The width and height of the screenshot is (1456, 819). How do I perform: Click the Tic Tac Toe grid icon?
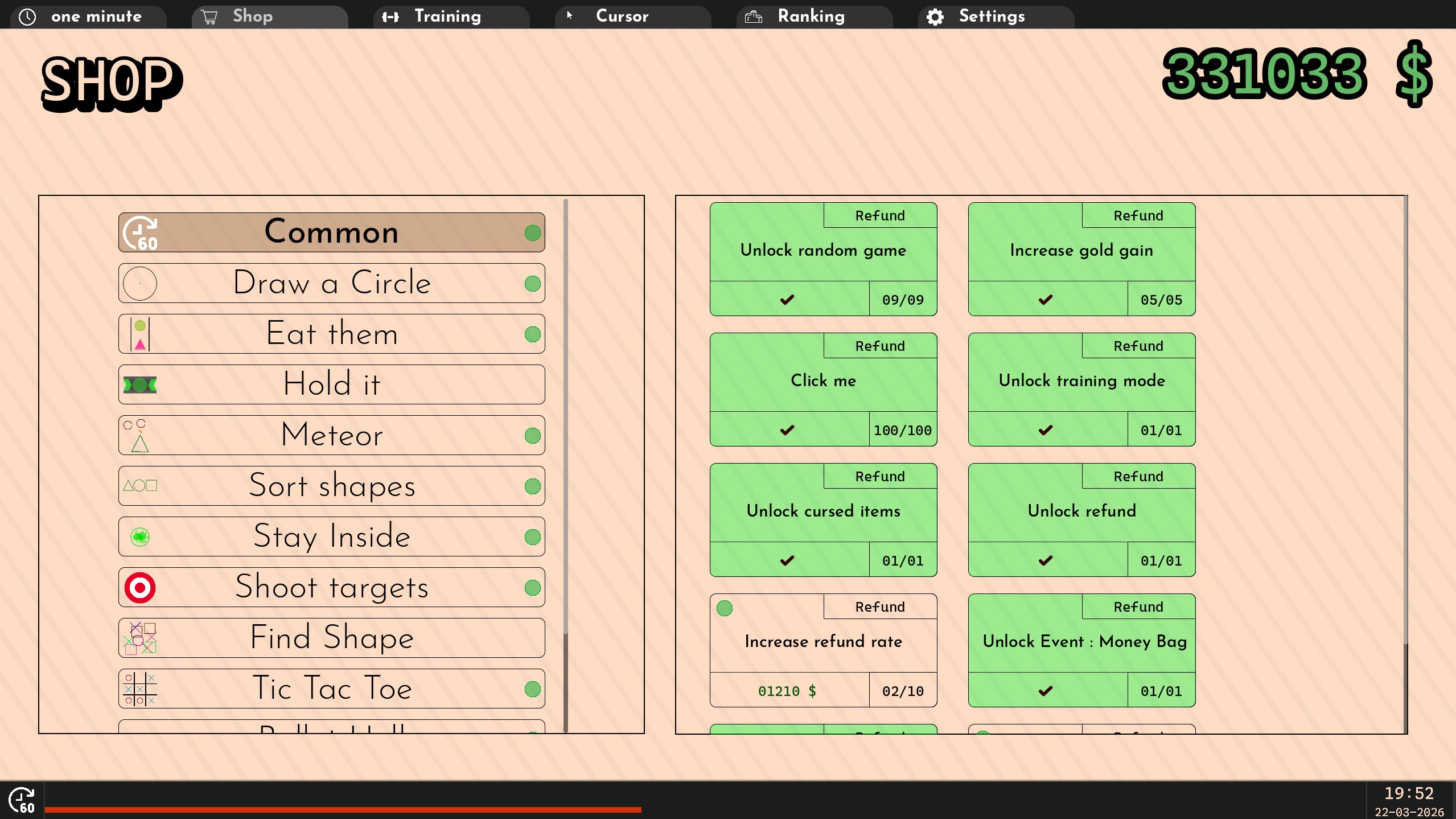click(x=140, y=689)
